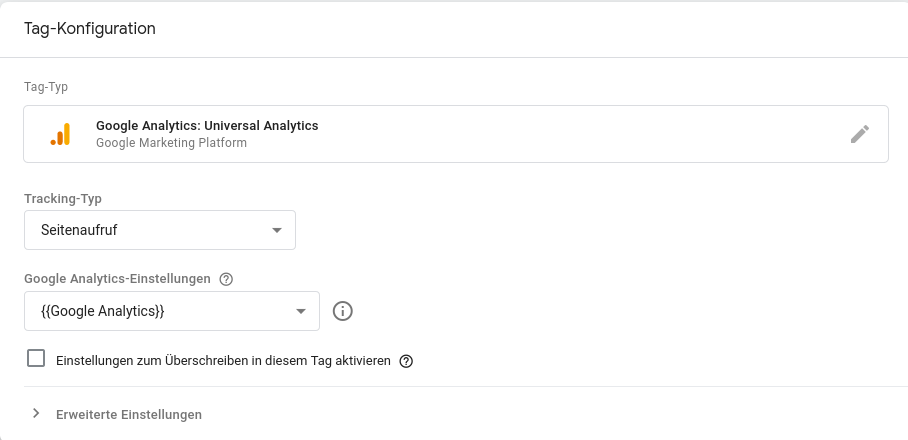Click the Tag-Typ section label
Viewport: 908px width, 440px height.
(46, 87)
